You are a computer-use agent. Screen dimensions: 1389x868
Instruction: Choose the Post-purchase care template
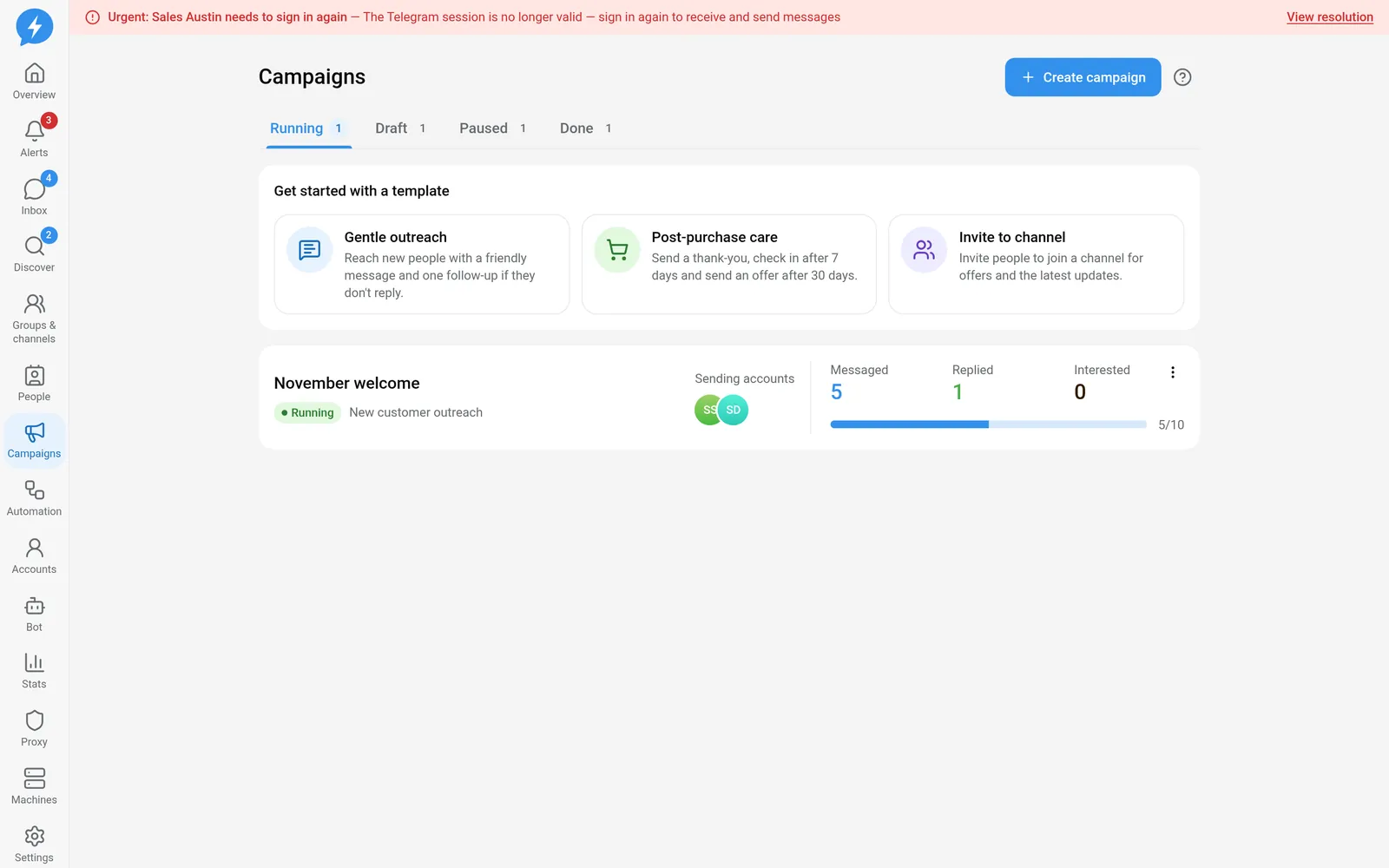point(729,264)
